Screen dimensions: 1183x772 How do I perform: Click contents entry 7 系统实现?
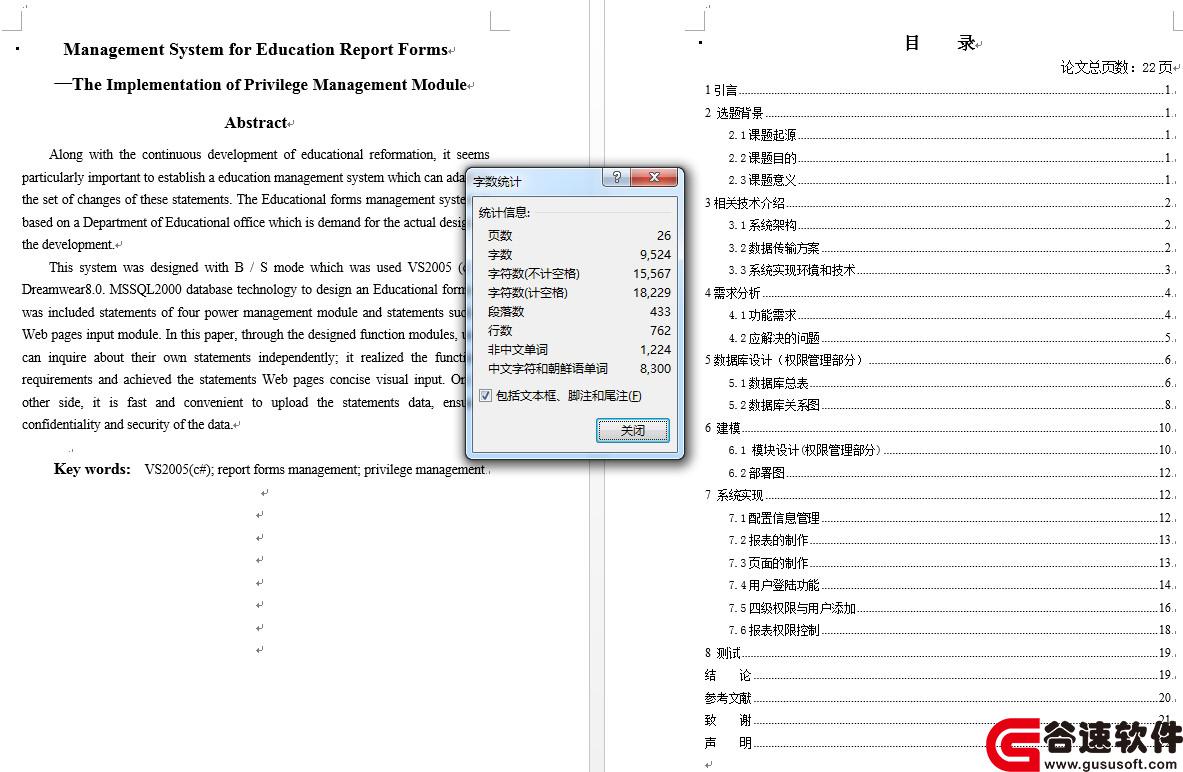(939, 495)
